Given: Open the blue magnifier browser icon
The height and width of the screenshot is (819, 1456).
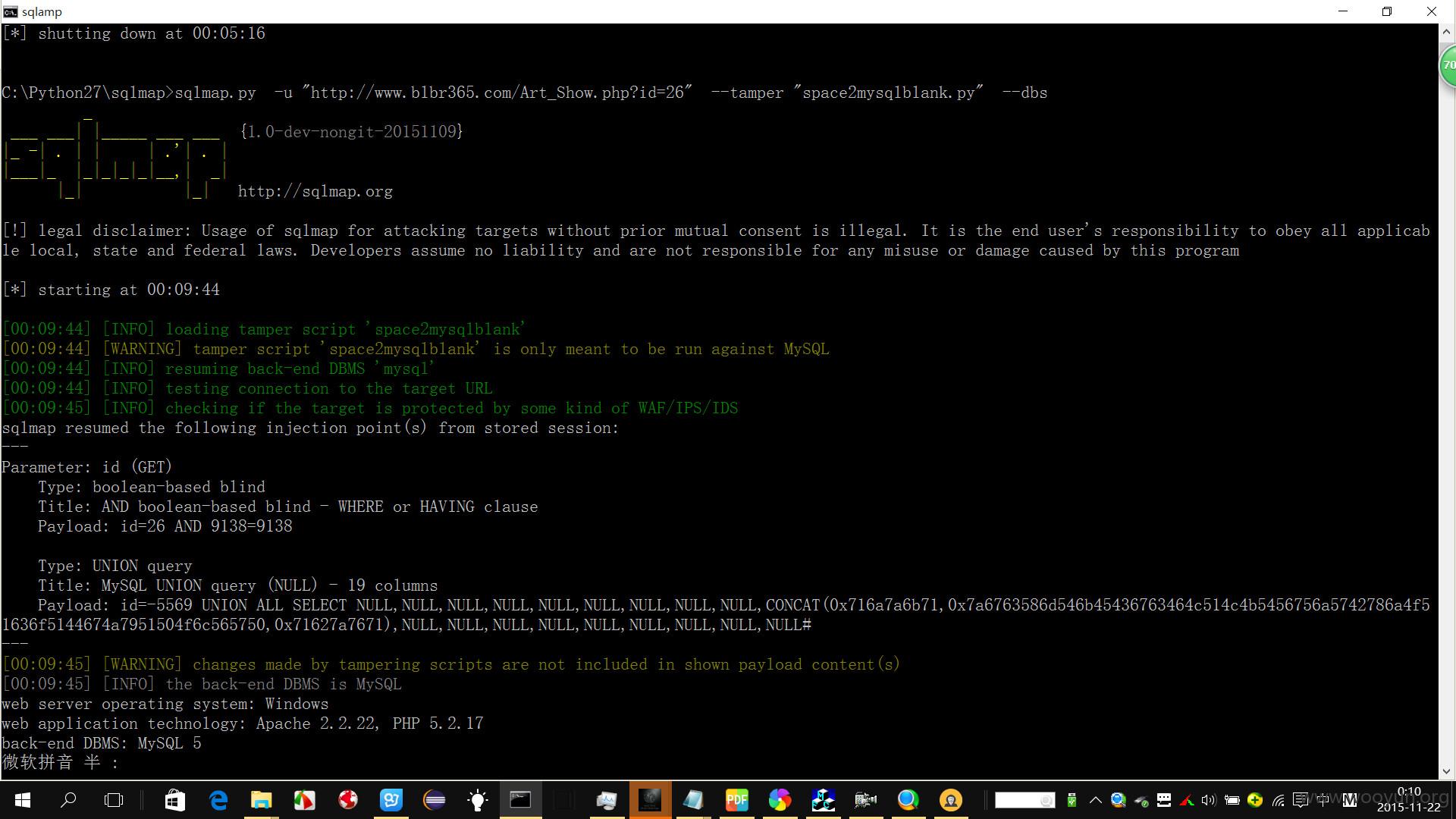Looking at the screenshot, I should coord(908,800).
